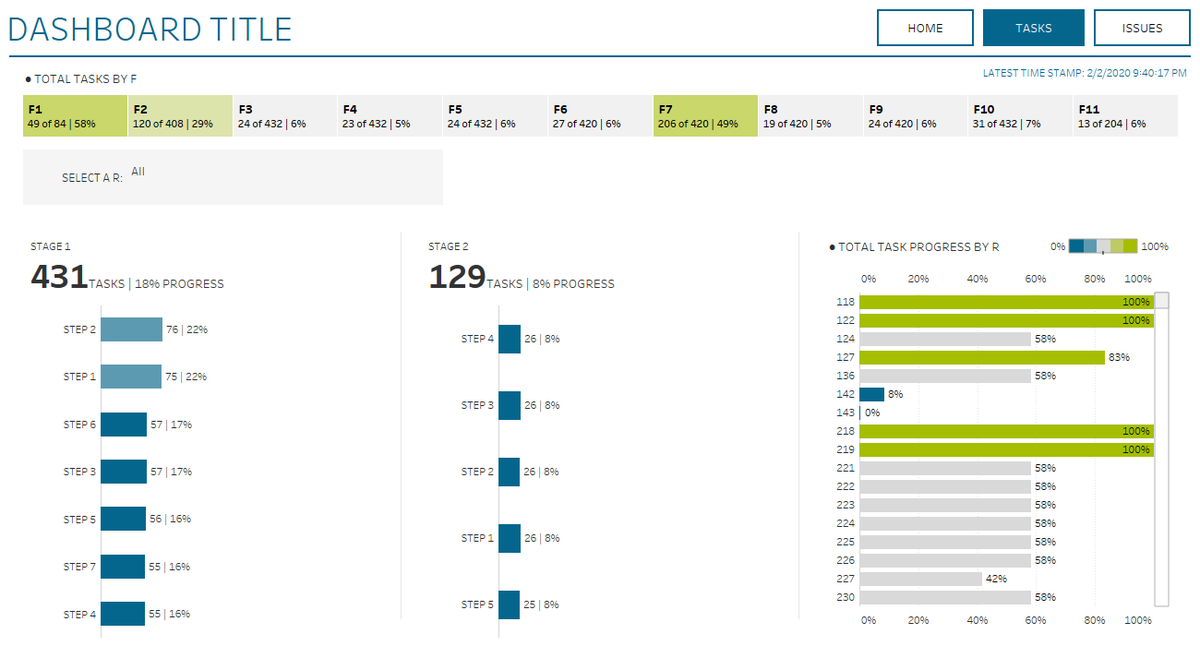
Task: Select the F1 tile 49 of 84
Action: pyautogui.click(x=75, y=116)
